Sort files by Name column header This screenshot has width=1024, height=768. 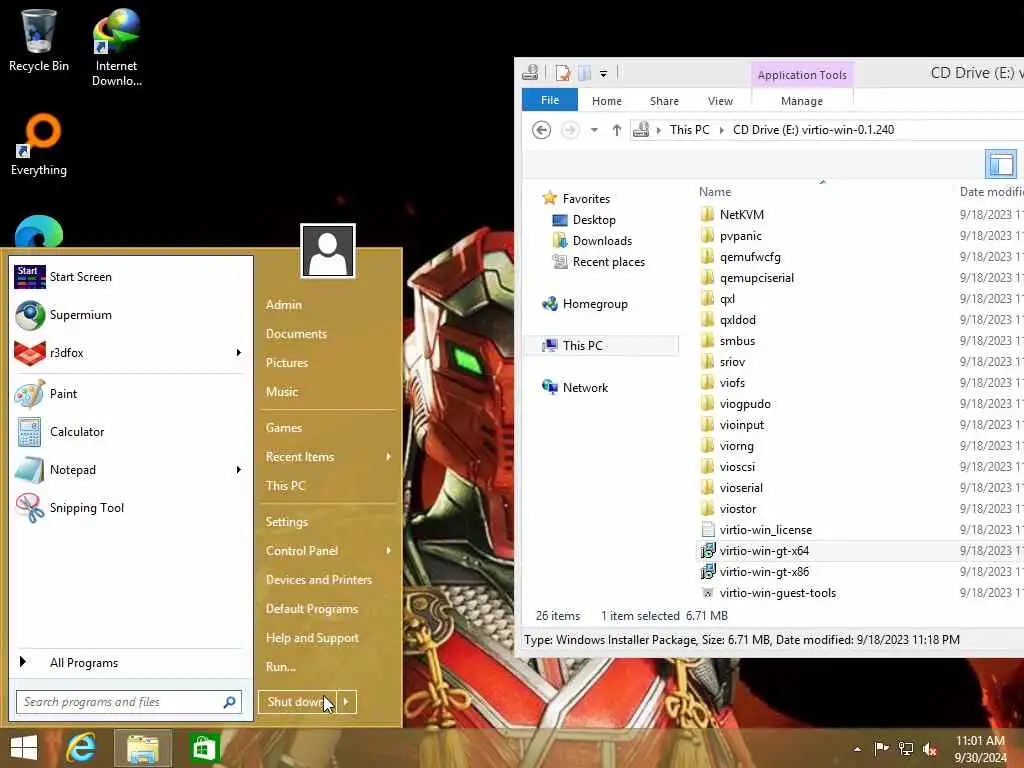(715, 192)
